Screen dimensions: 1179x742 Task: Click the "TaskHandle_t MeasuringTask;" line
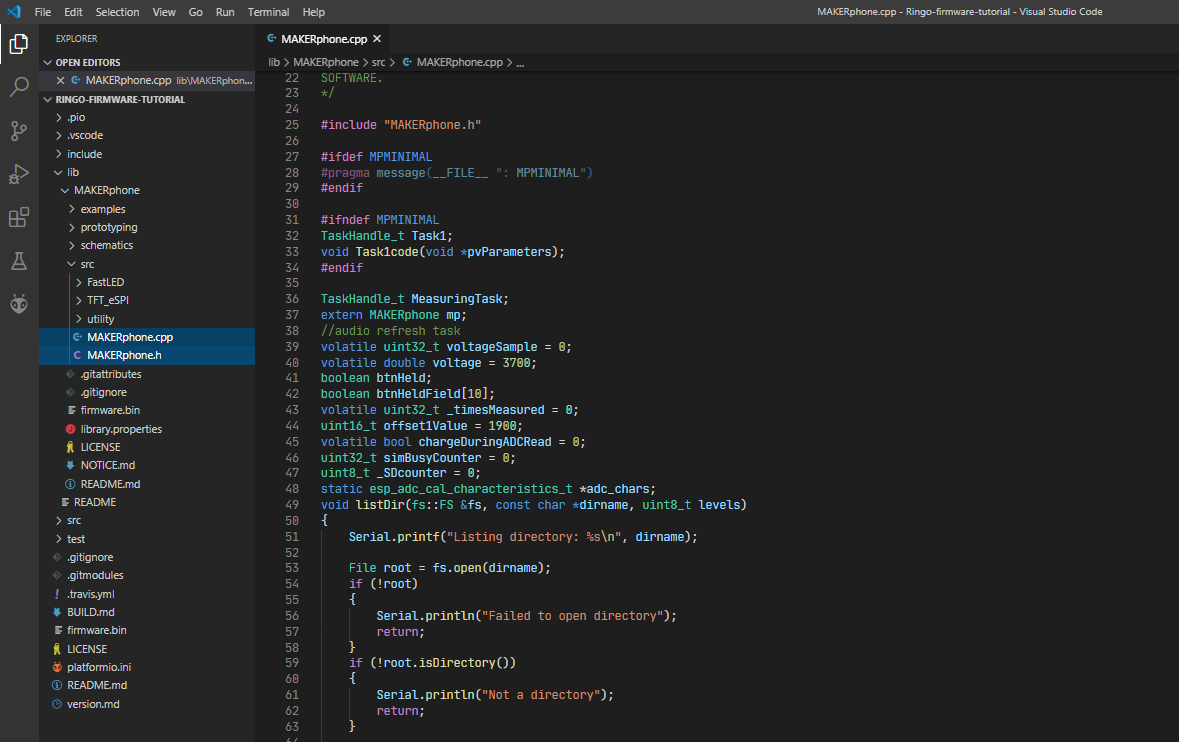point(414,299)
